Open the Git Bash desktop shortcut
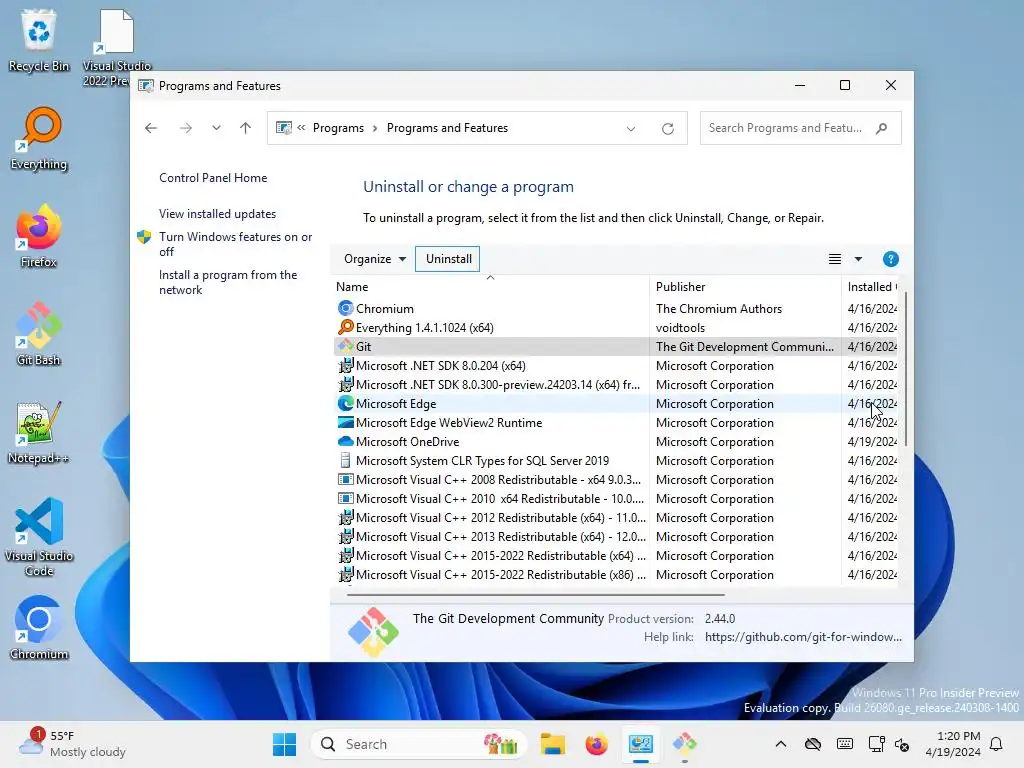1024x768 pixels. tap(39, 334)
